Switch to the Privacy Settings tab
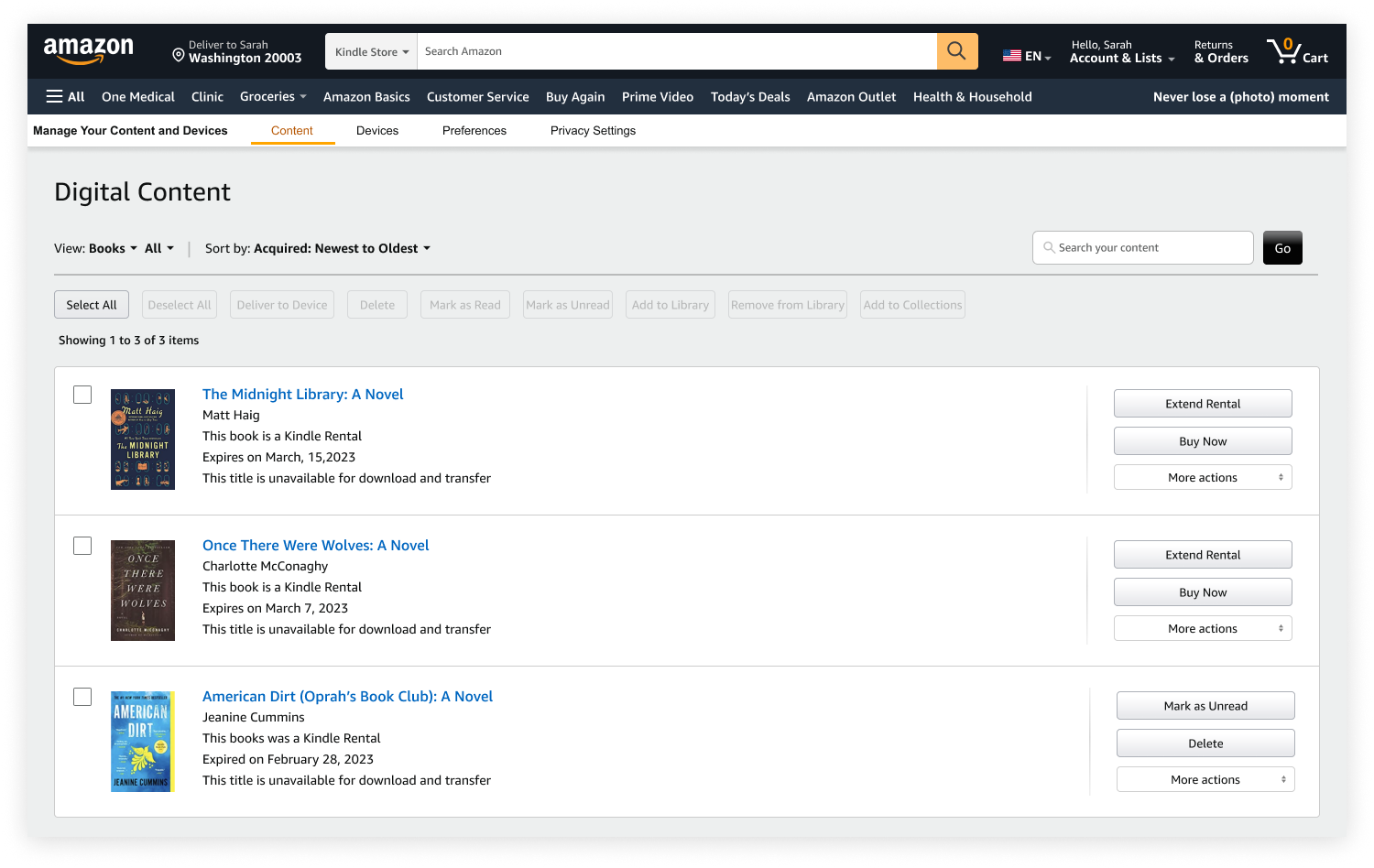 click(593, 131)
